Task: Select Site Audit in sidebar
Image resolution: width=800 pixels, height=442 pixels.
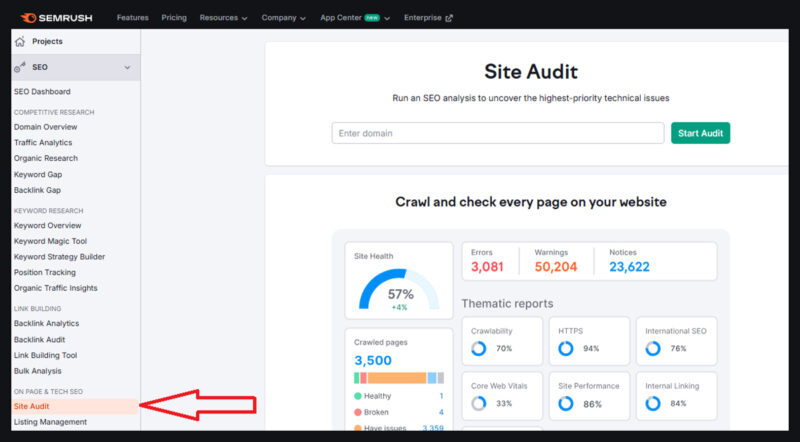Action: (x=74, y=406)
